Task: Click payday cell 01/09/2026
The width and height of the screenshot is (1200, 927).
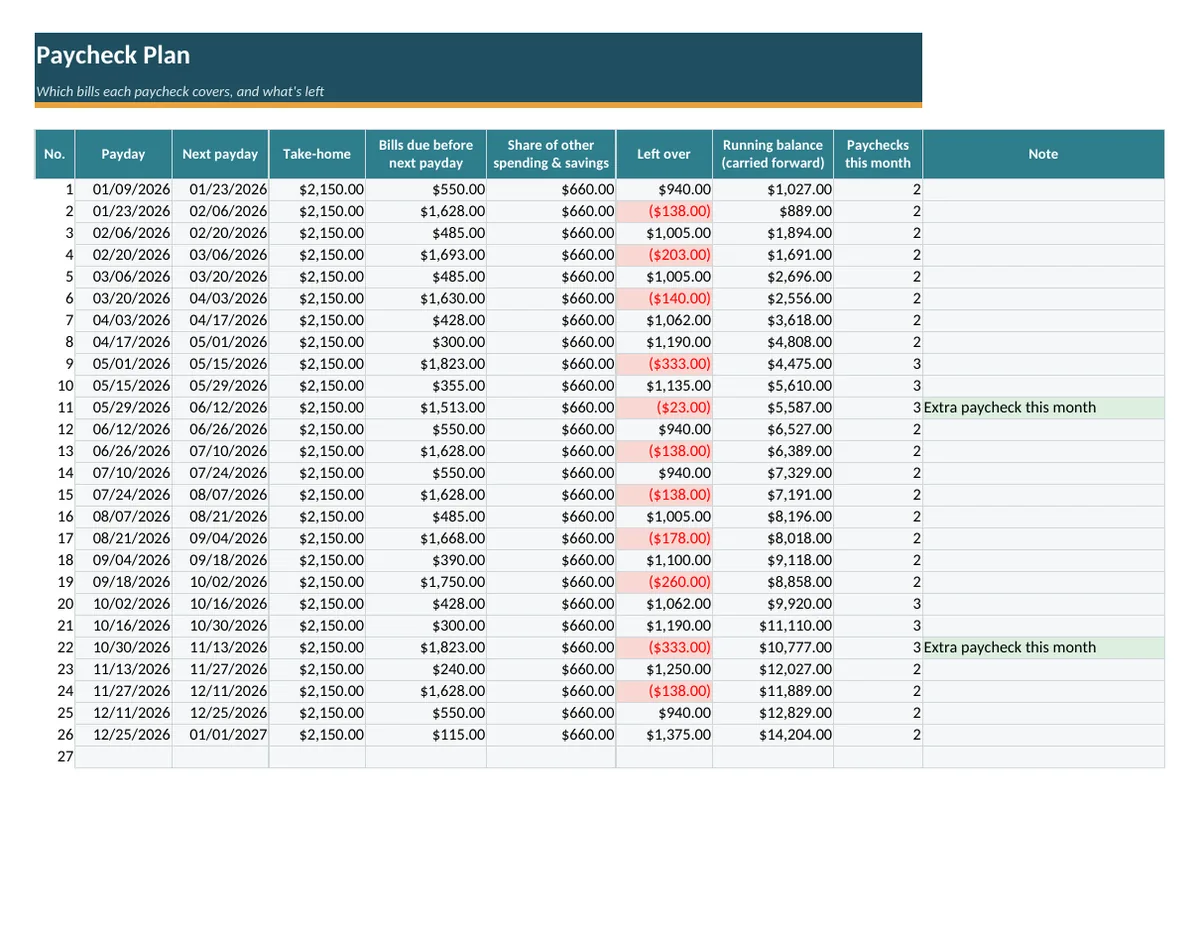Action: click(x=123, y=190)
